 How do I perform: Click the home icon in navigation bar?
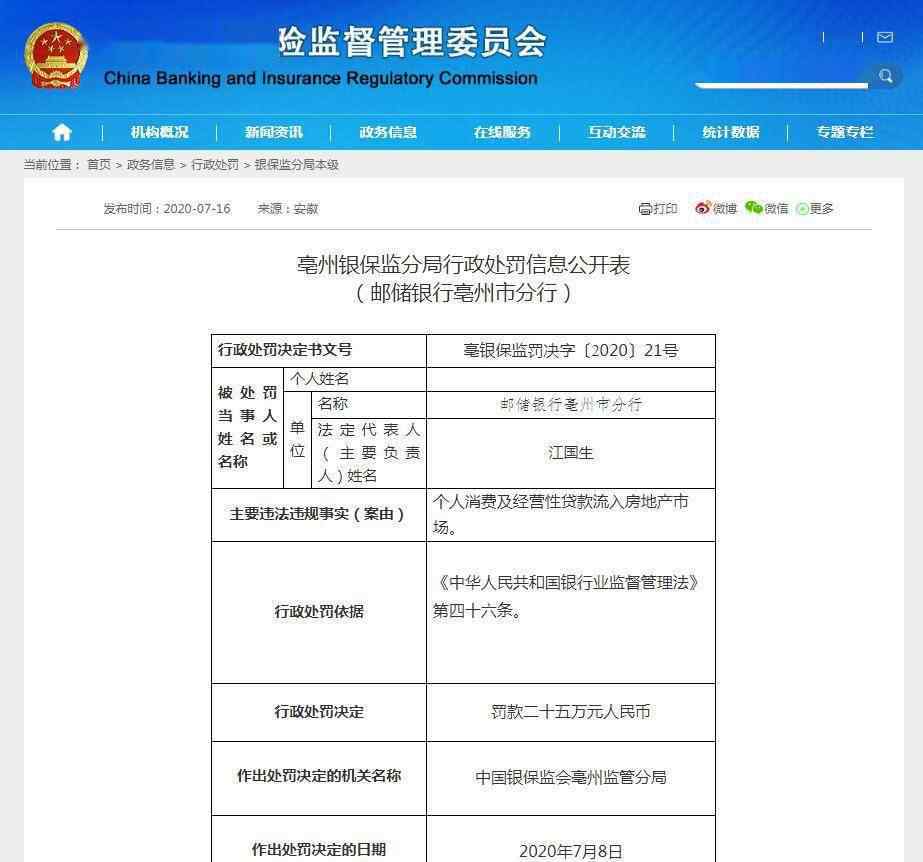click(x=62, y=132)
